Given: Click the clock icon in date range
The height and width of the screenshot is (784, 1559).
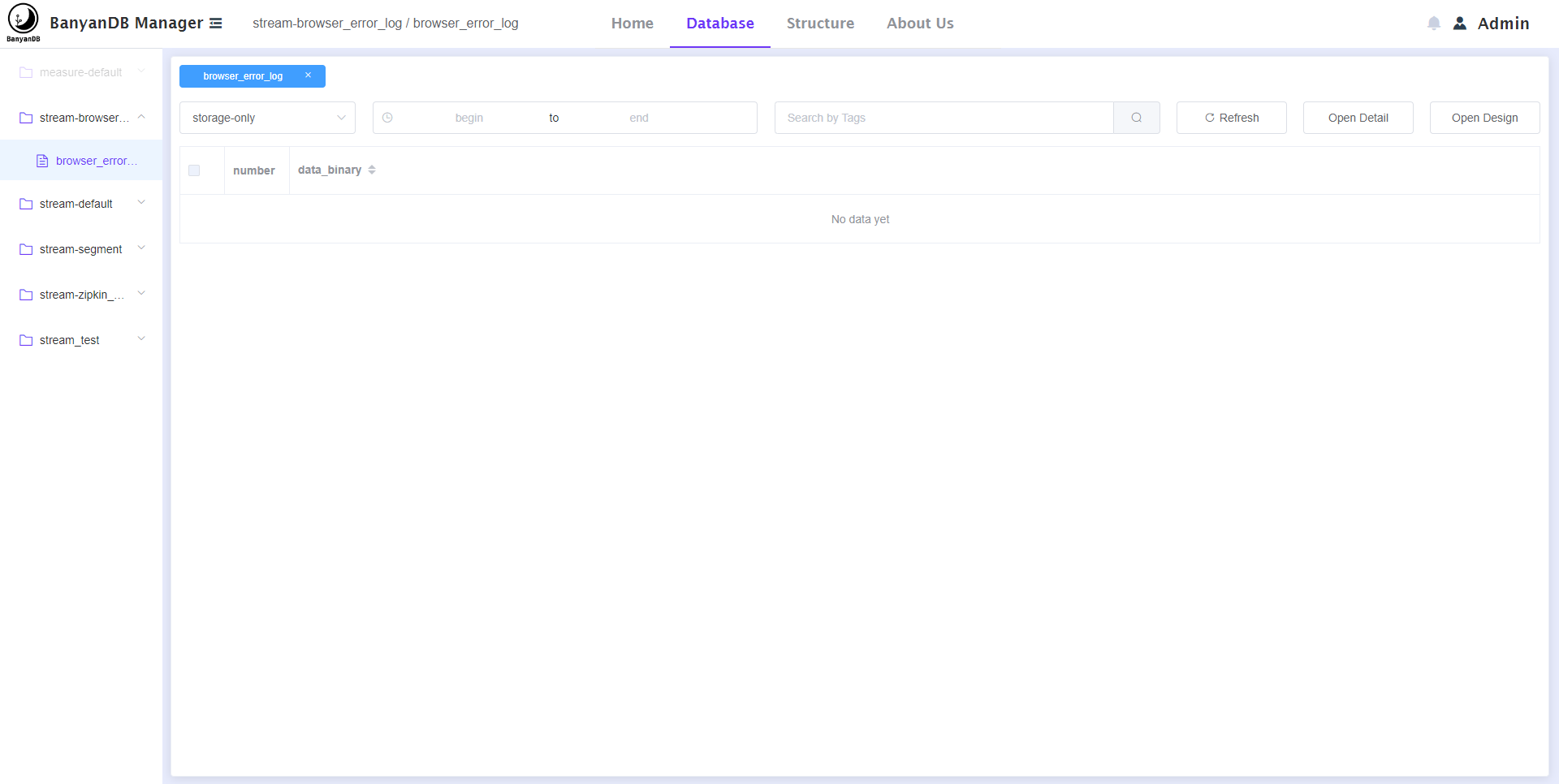Looking at the screenshot, I should [387, 118].
